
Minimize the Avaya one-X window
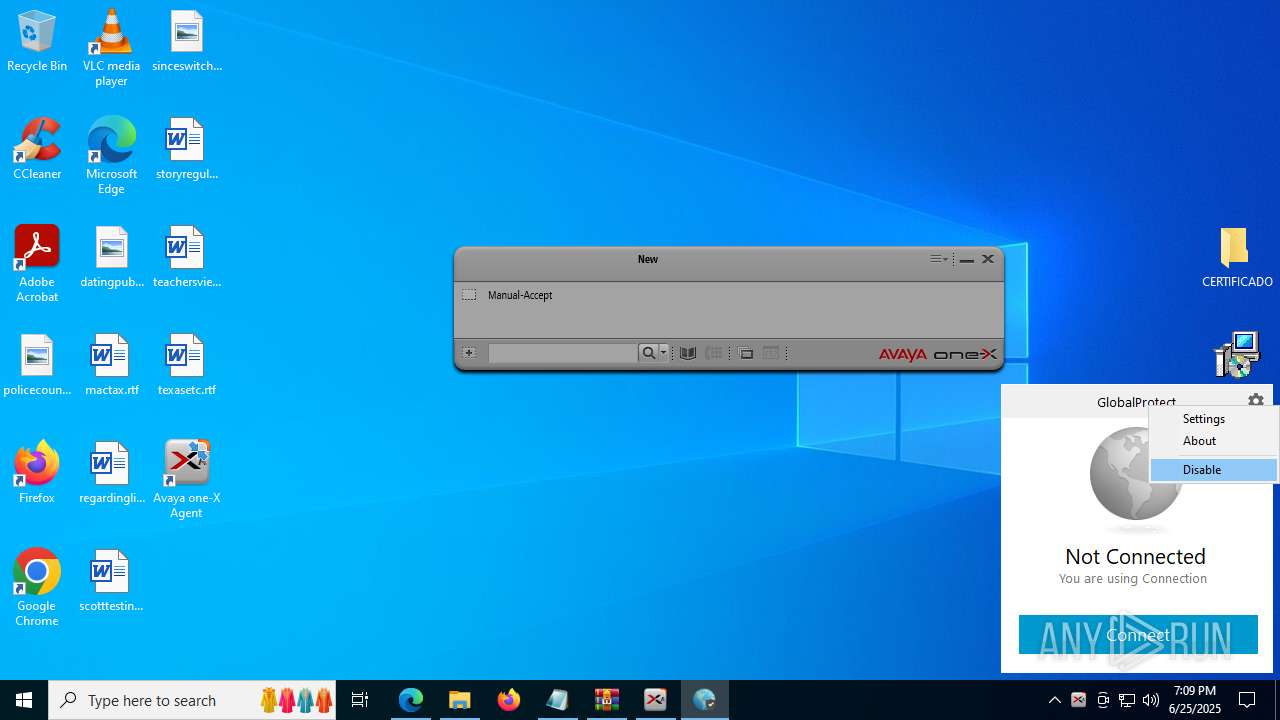pyautogui.click(x=966, y=260)
